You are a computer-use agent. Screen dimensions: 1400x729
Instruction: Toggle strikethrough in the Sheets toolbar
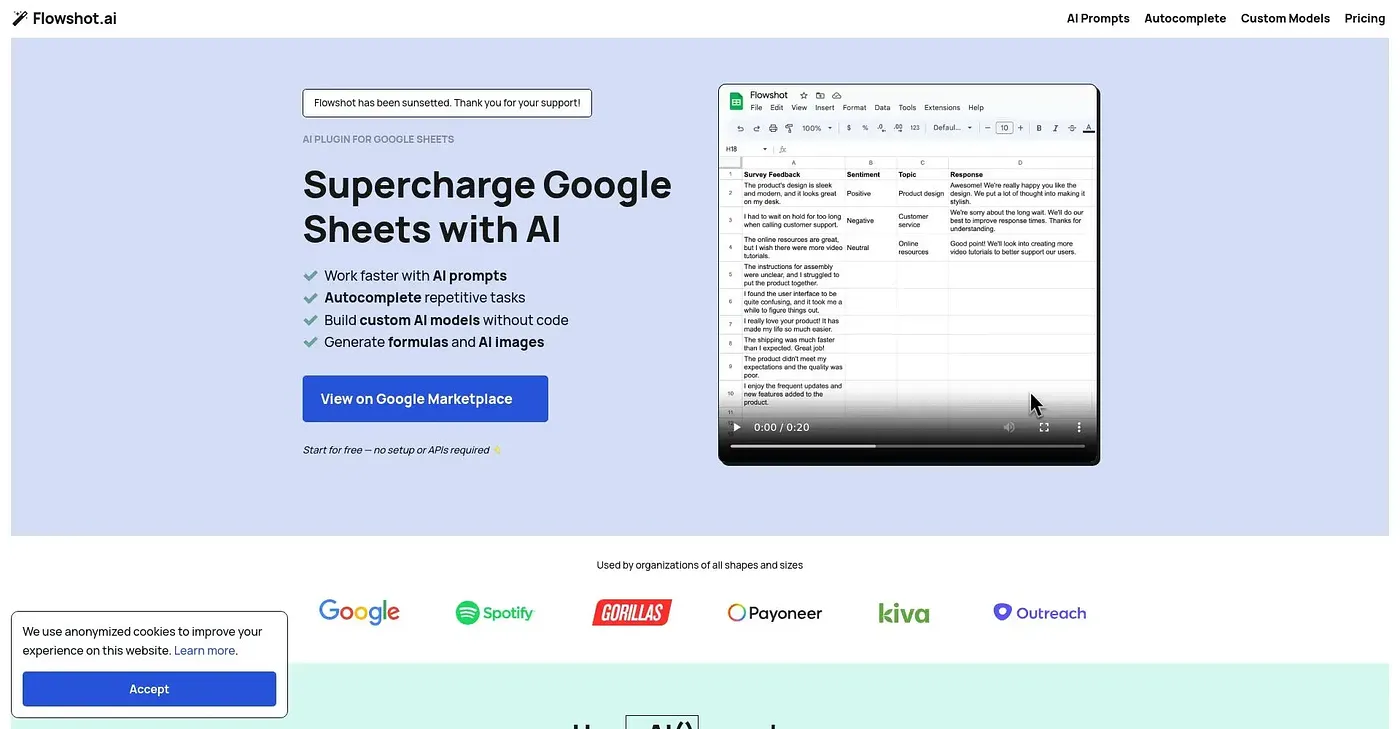point(1072,128)
